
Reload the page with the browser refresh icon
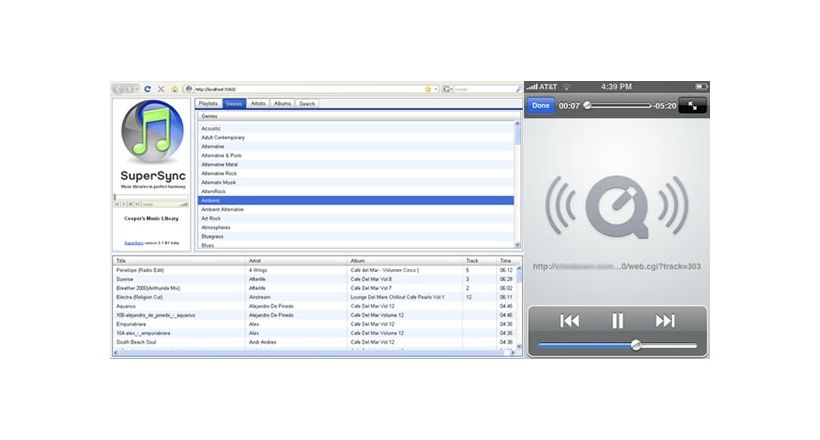pos(147,89)
